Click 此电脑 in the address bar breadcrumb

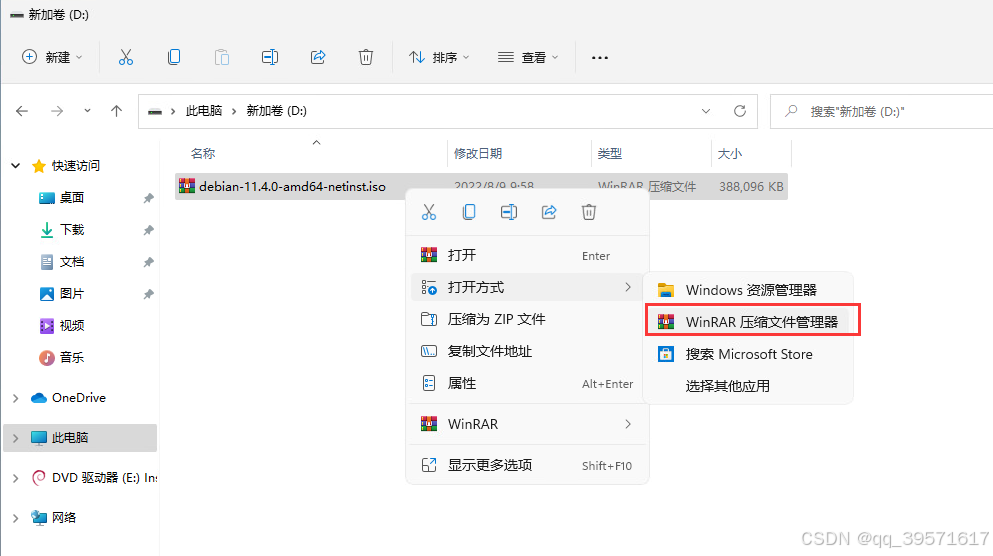click(x=204, y=111)
